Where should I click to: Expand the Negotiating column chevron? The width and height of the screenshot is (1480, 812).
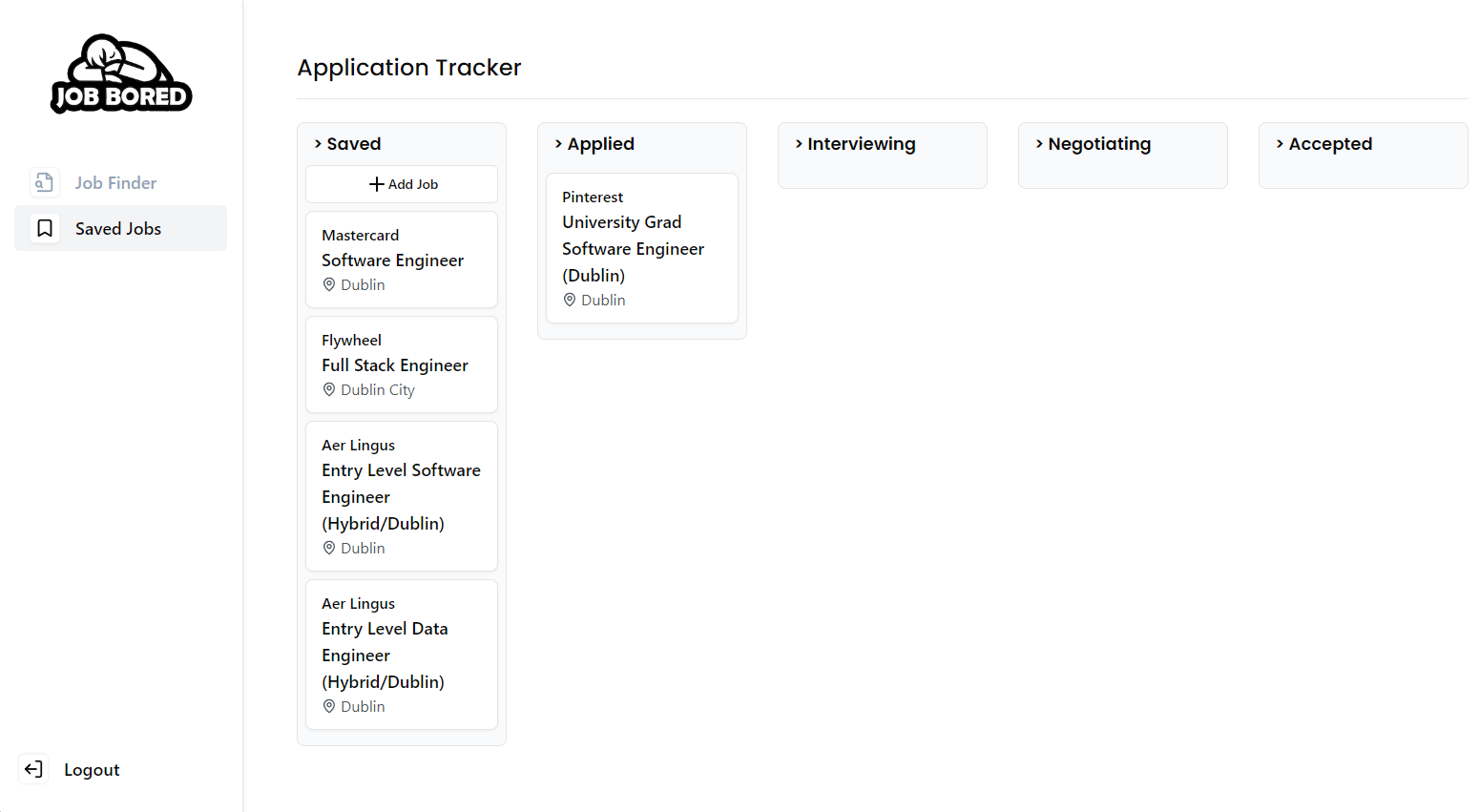[x=1039, y=144]
